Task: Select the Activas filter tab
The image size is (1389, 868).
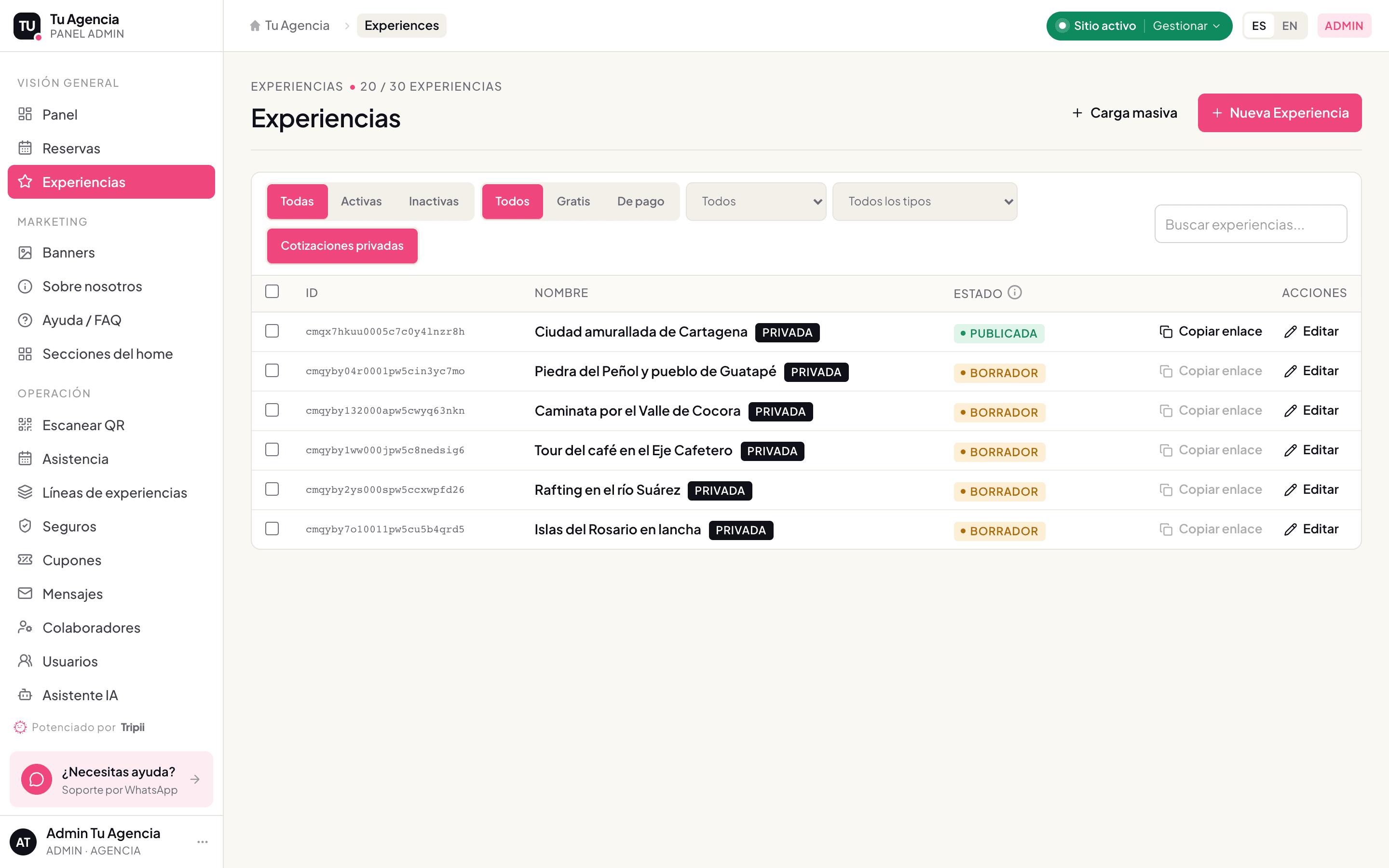Action: (361, 202)
